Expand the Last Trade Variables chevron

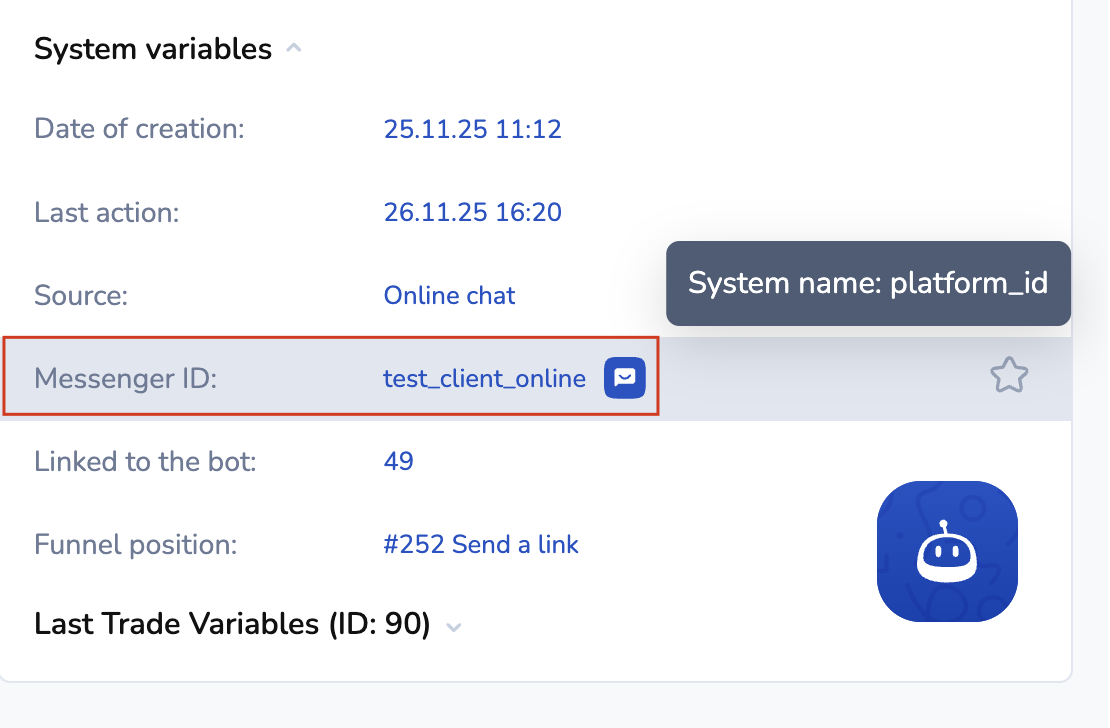[x=454, y=627]
